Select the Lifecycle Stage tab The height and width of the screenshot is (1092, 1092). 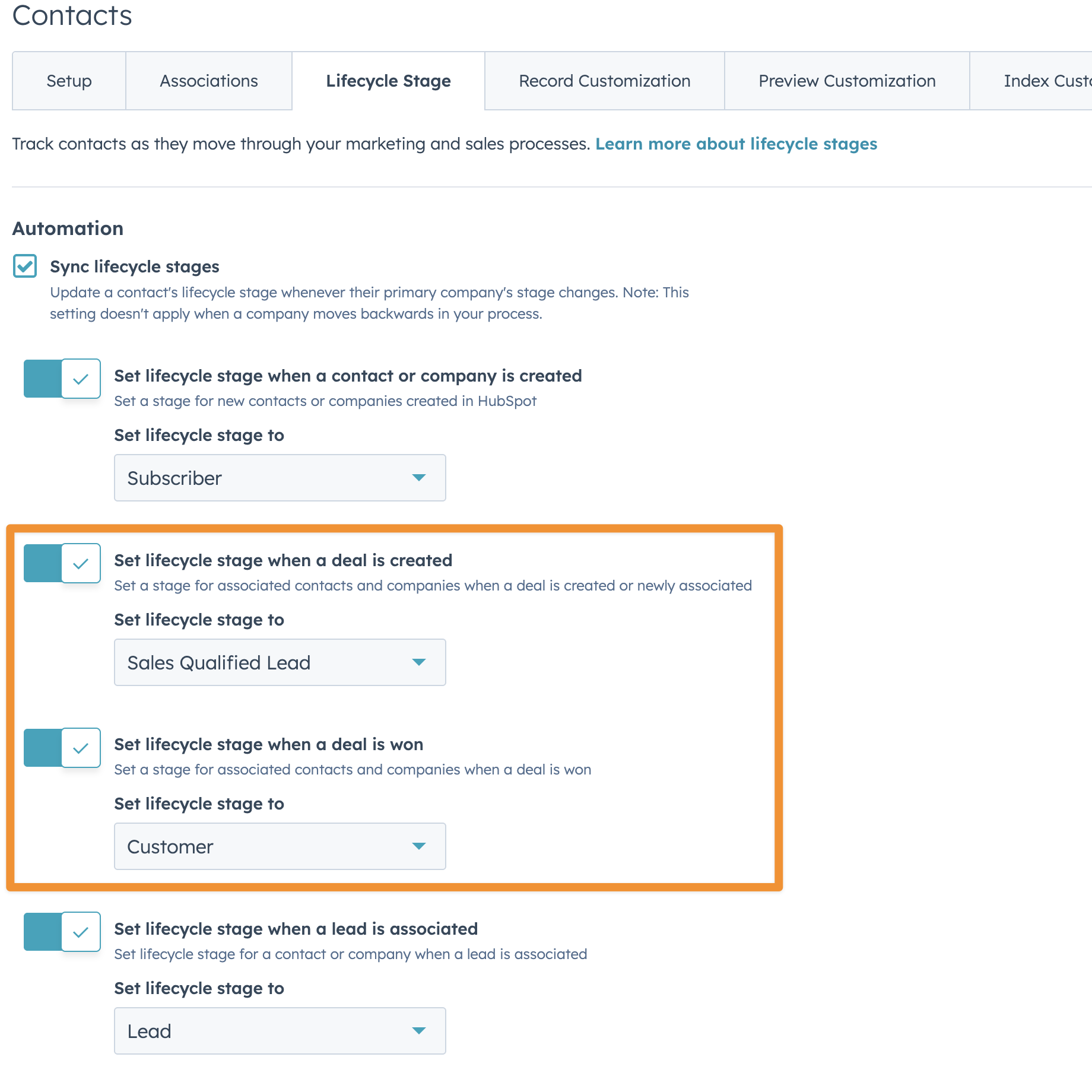[388, 81]
